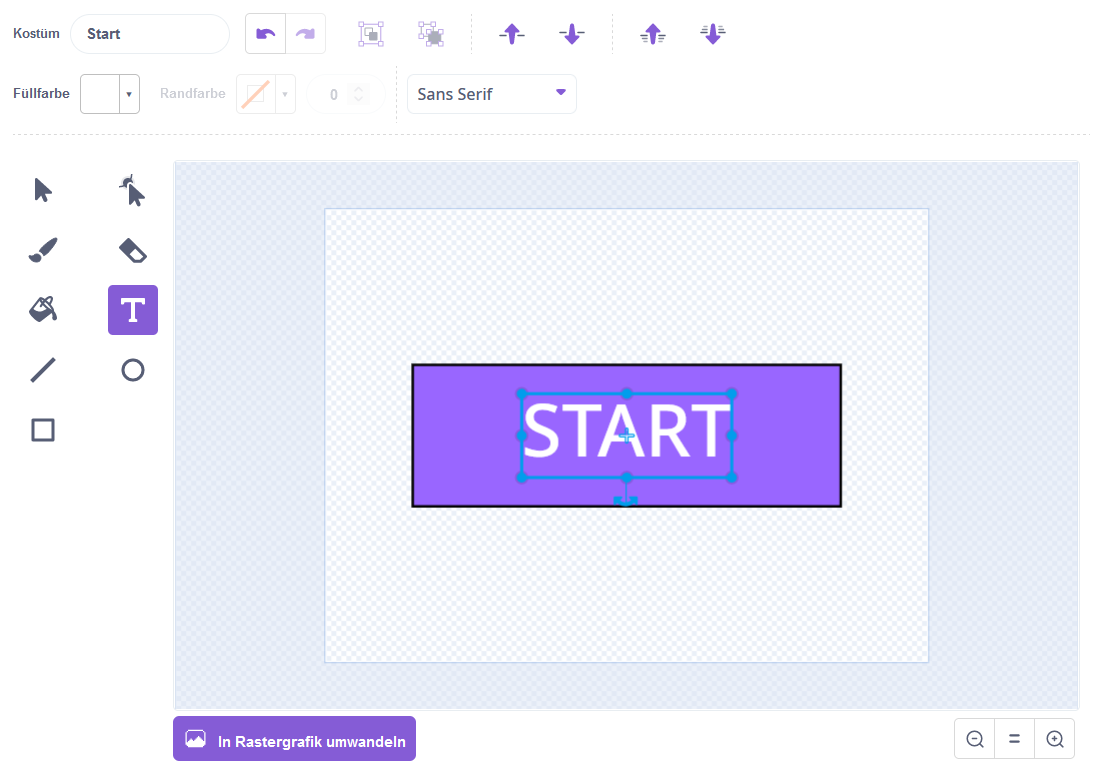1094x766 pixels.
Task: Click the Undo arrow button
Action: point(266,34)
